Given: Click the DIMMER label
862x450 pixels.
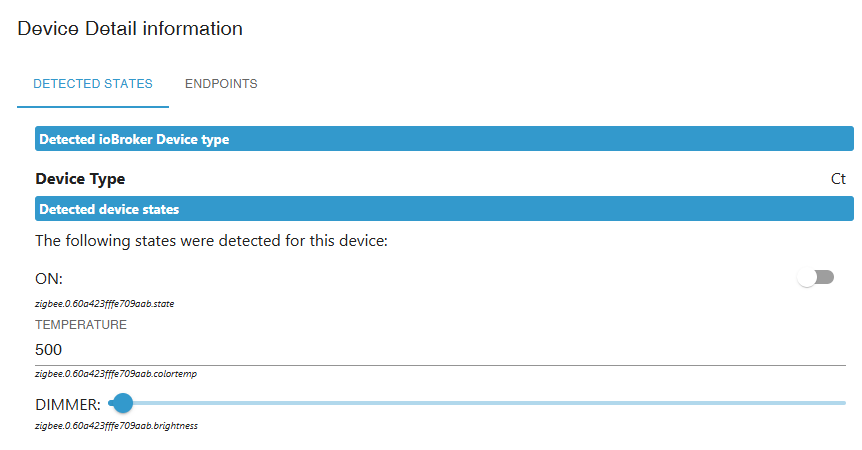Looking at the screenshot, I should point(67,404).
